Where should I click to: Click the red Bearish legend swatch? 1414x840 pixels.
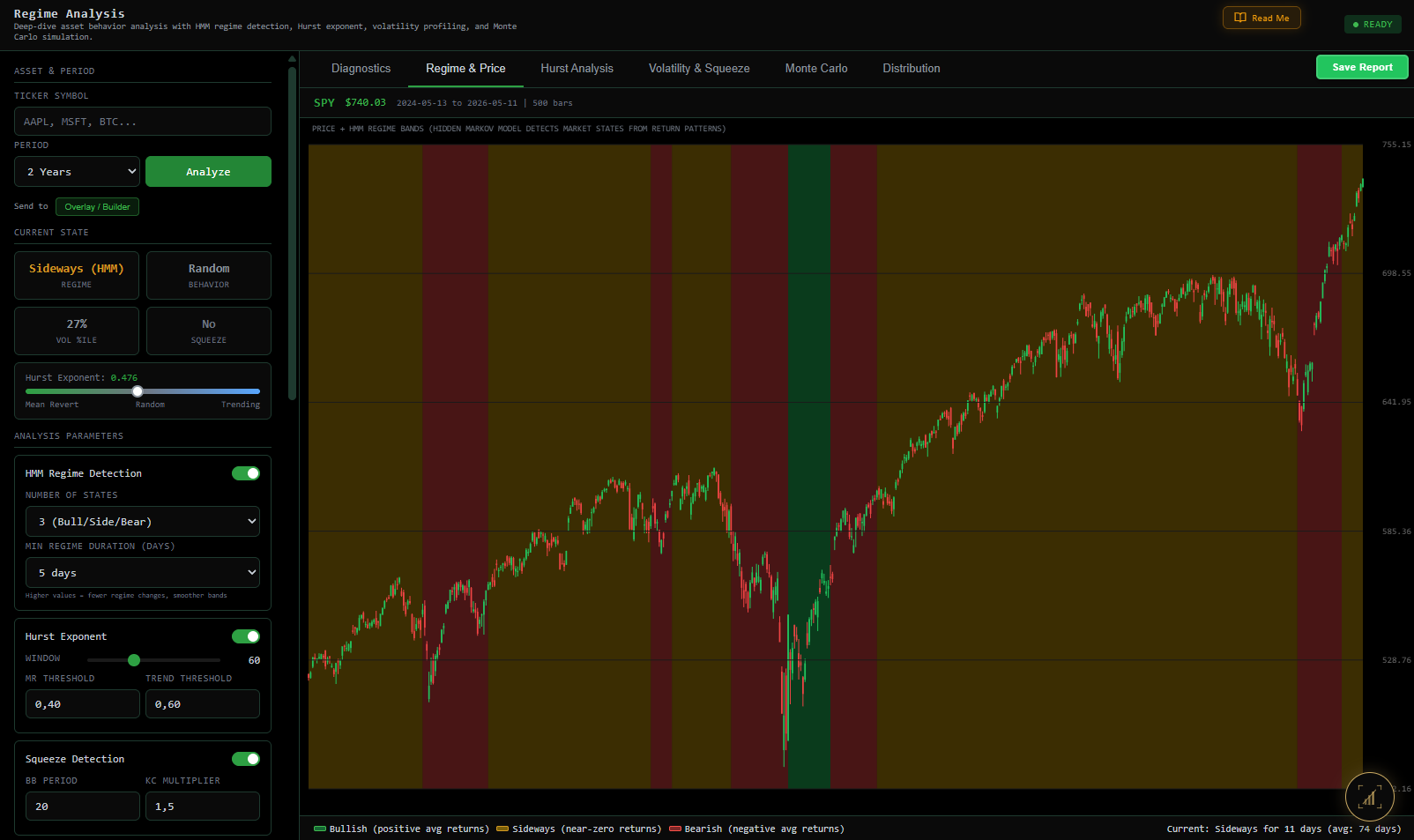675,829
